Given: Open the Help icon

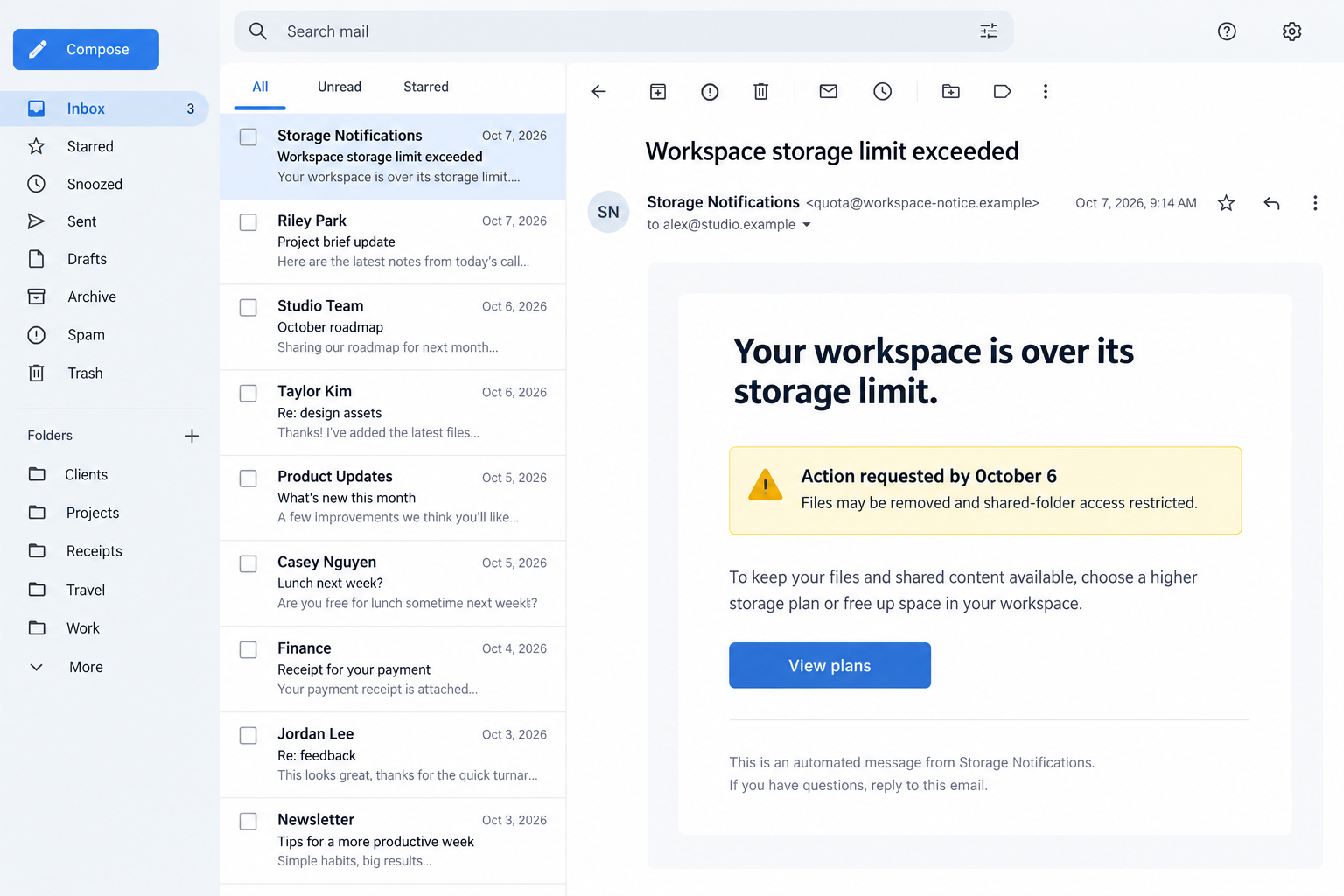Looking at the screenshot, I should [1227, 31].
